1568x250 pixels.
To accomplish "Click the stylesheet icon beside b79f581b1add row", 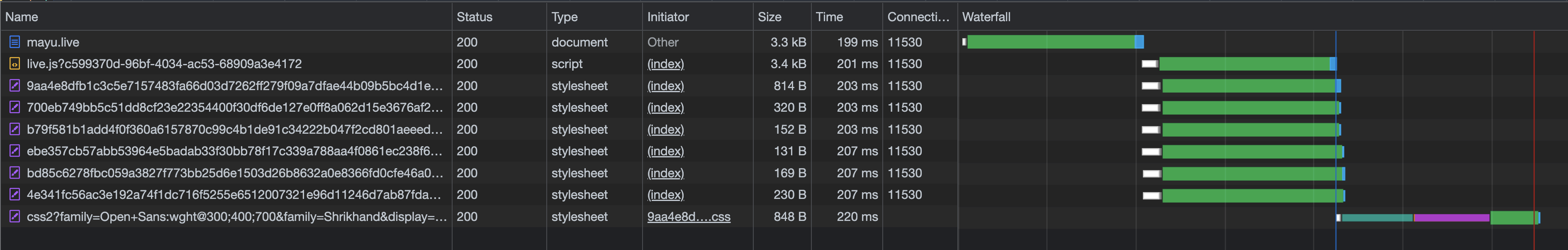I will click(x=15, y=129).
